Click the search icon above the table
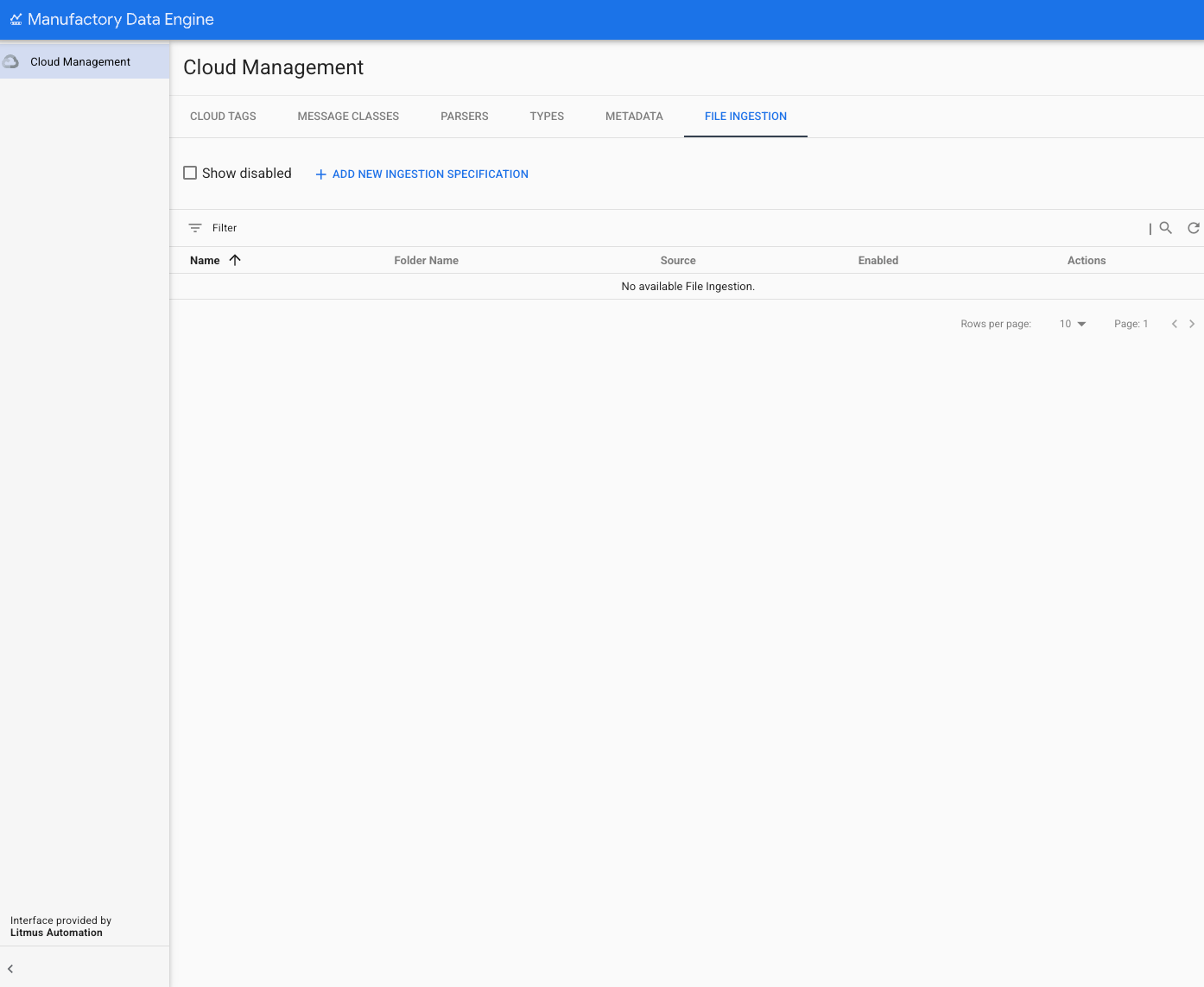This screenshot has width=1204, height=987. pyautogui.click(x=1165, y=228)
